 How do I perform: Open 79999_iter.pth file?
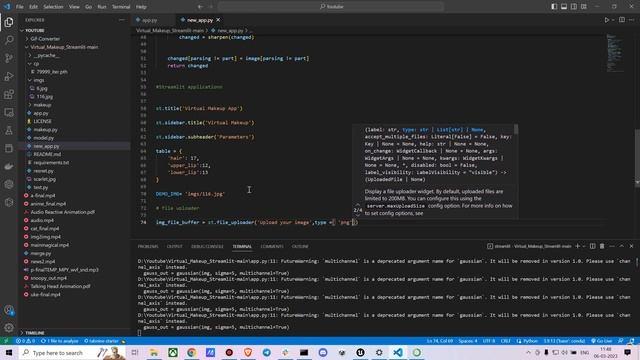(52, 72)
